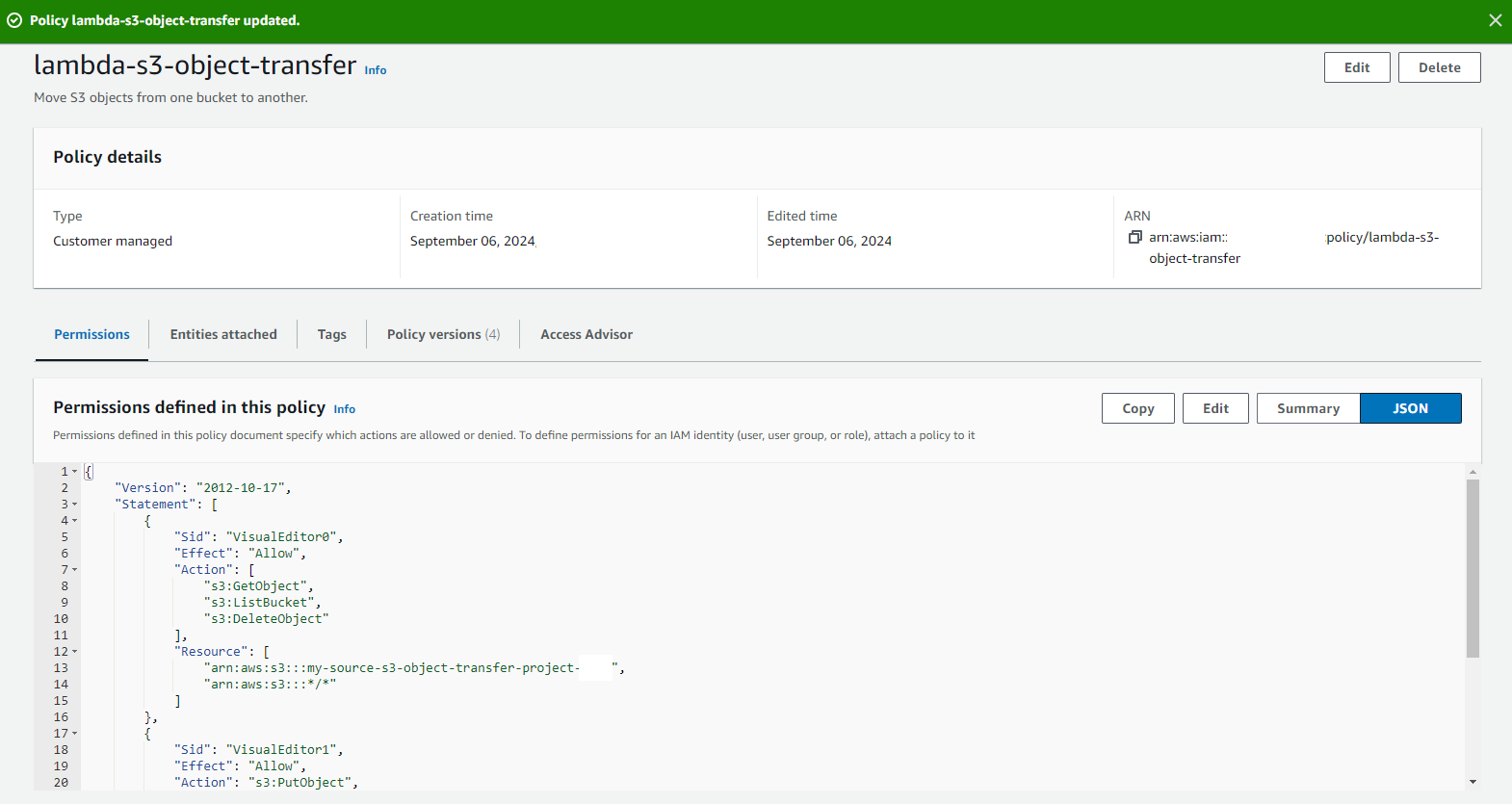1512x804 pixels.
Task: Switch to the Permissions tab
Action: pos(91,334)
